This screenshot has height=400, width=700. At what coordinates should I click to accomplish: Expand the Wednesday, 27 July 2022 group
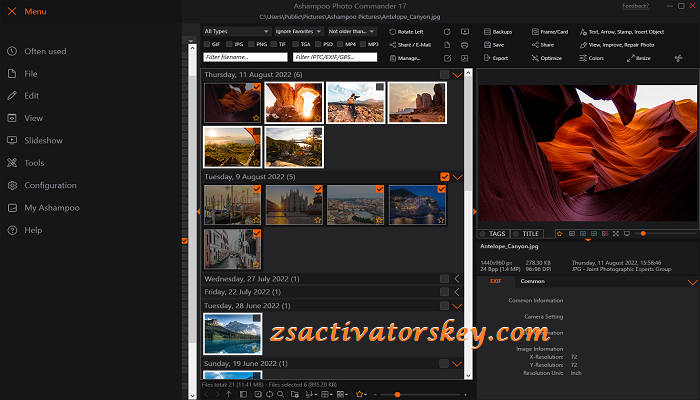(x=457, y=279)
